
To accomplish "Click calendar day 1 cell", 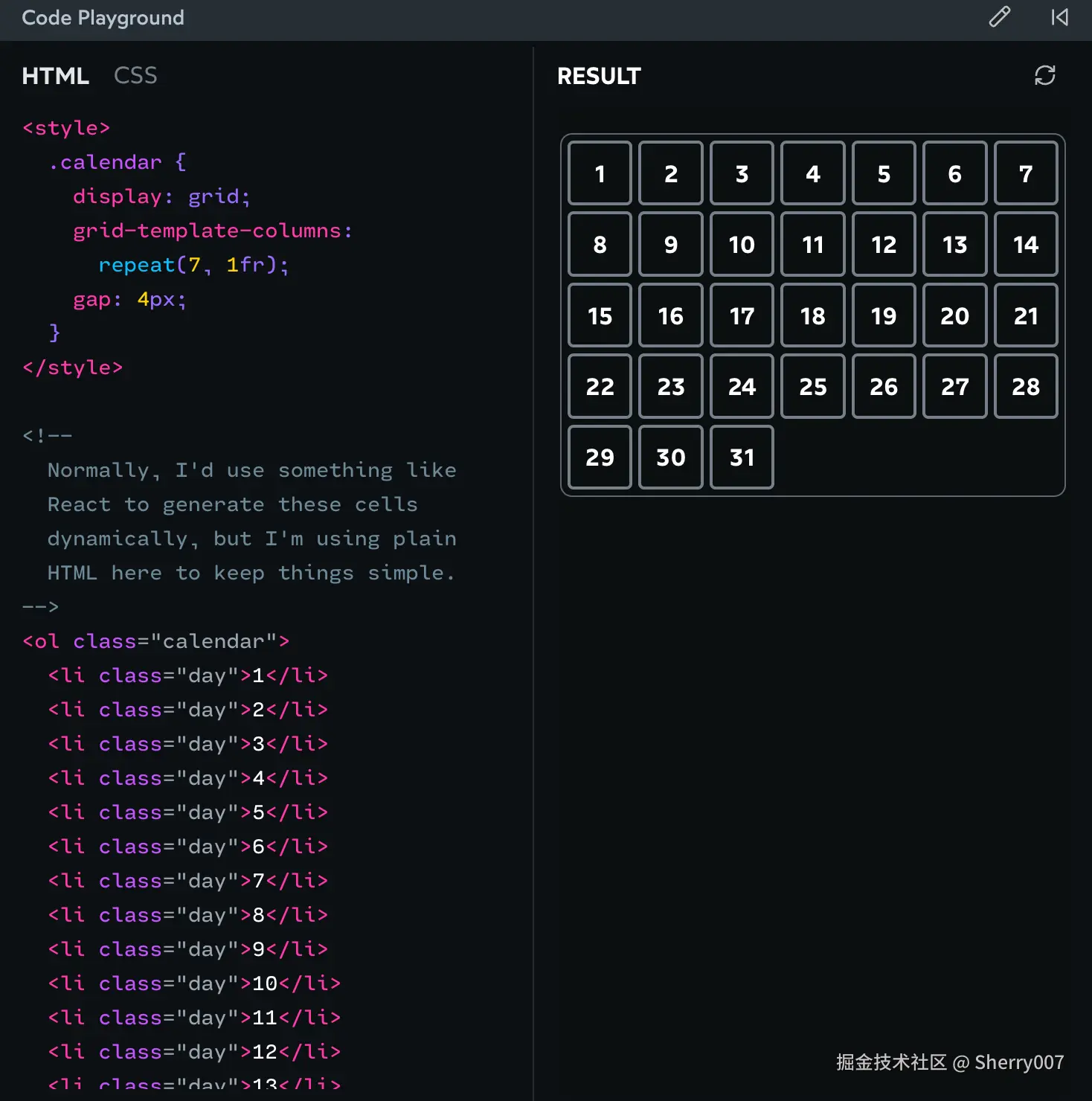I will point(600,173).
